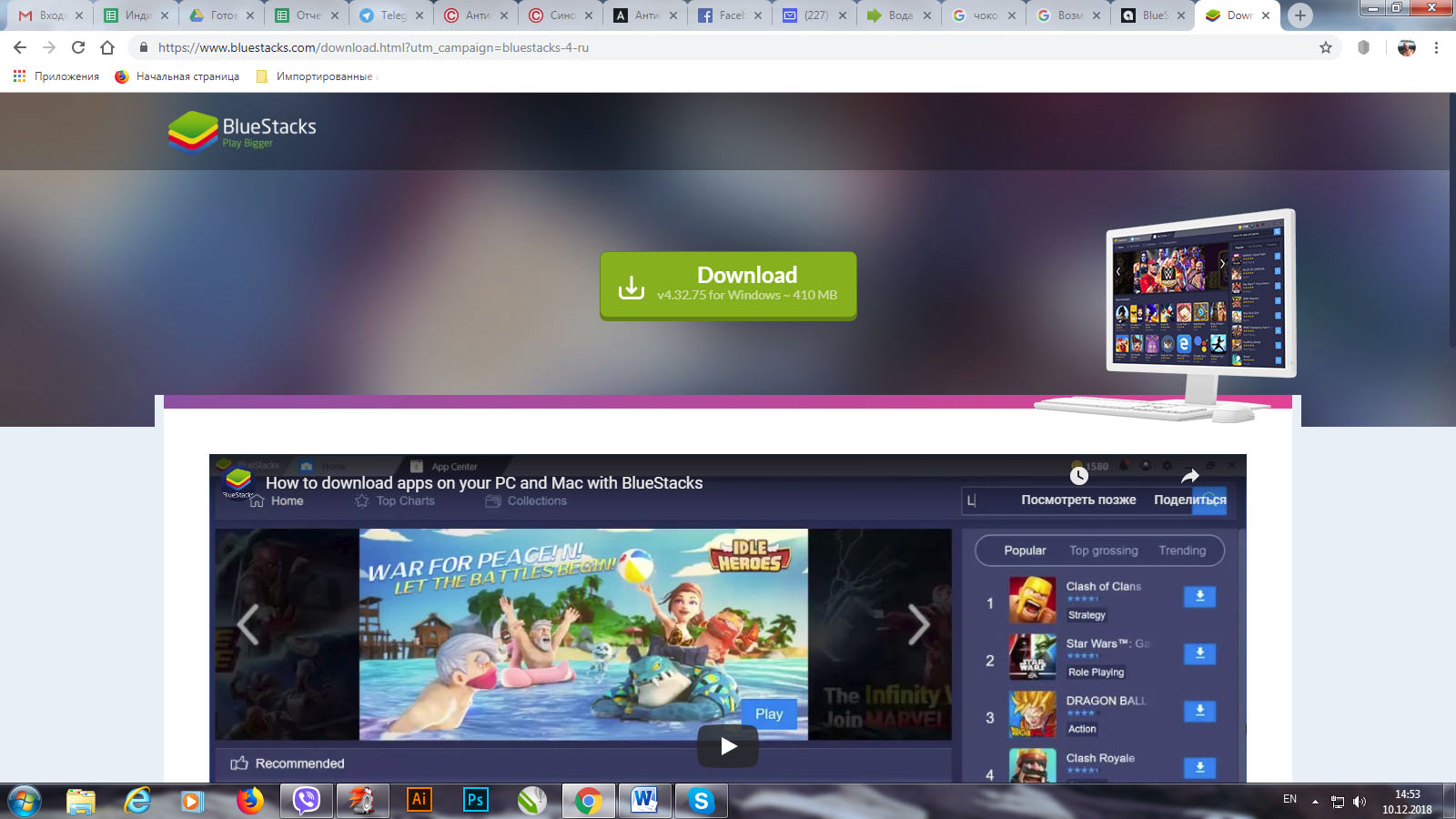This screenshot has height=819, width=1456.
Task: Open Windows Explorer from the taskbar
Action: click(x=81, y=800)
